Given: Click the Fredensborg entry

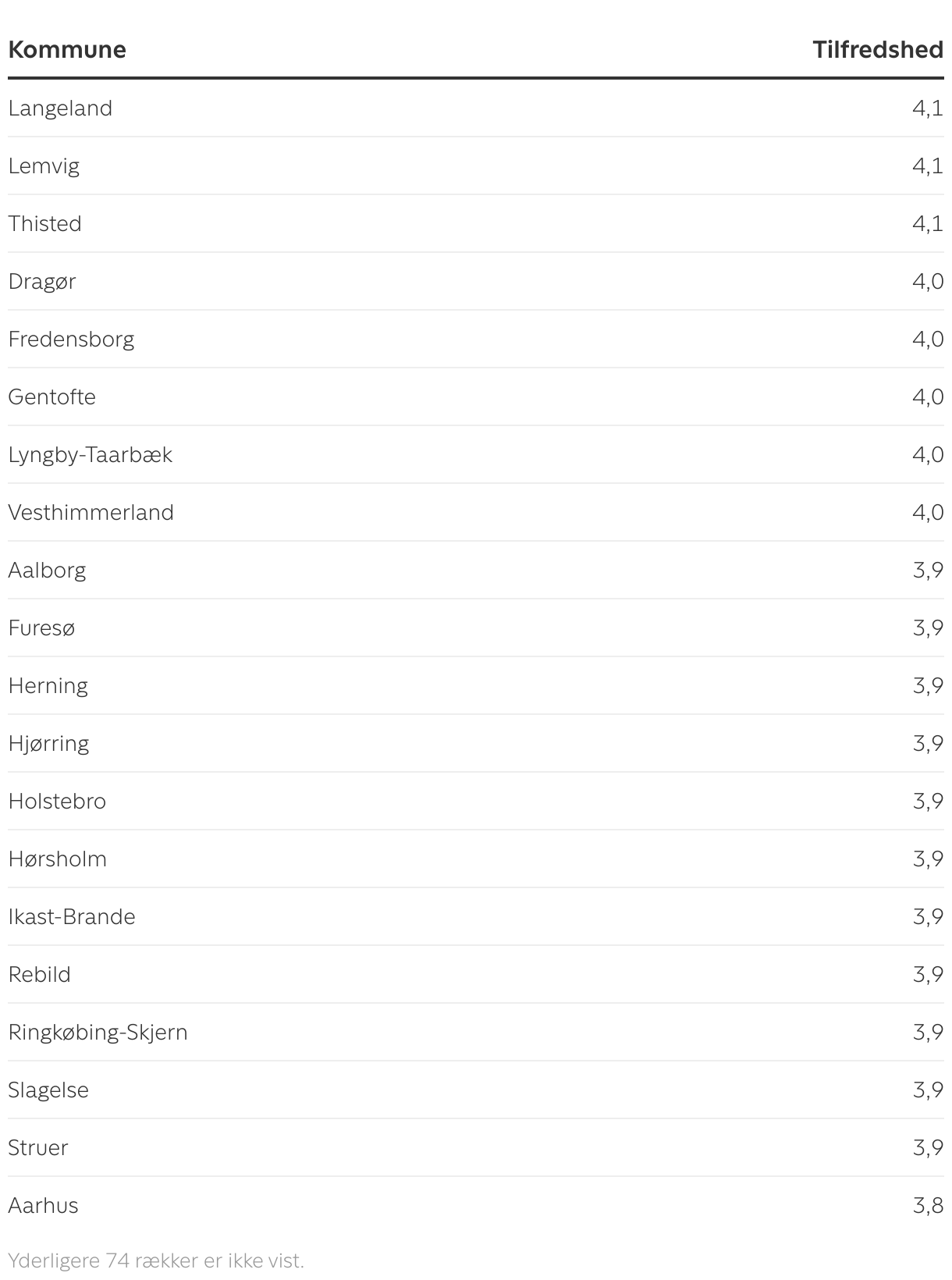Looking at the screenshot, I should [71, 339].
